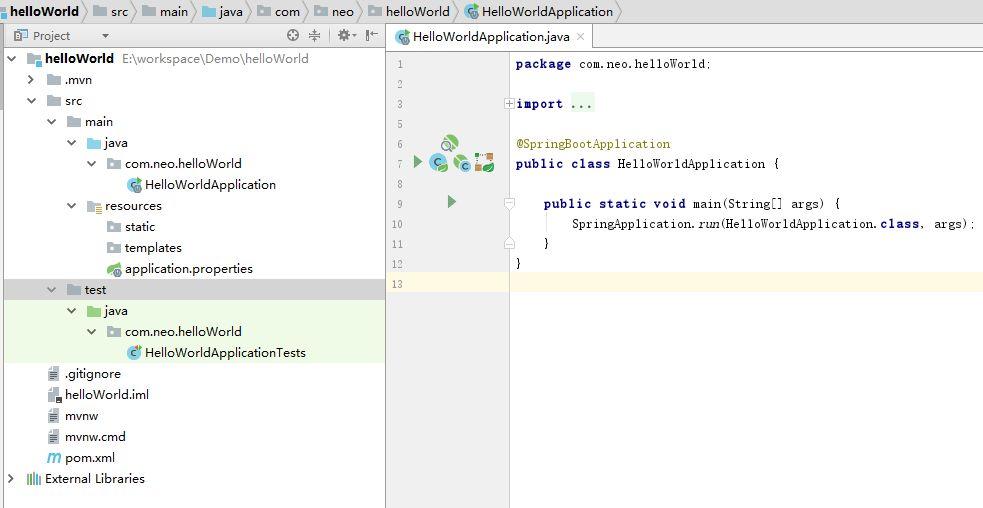
Task: Click line number 13 in gutter
Action: coord(396,283)
